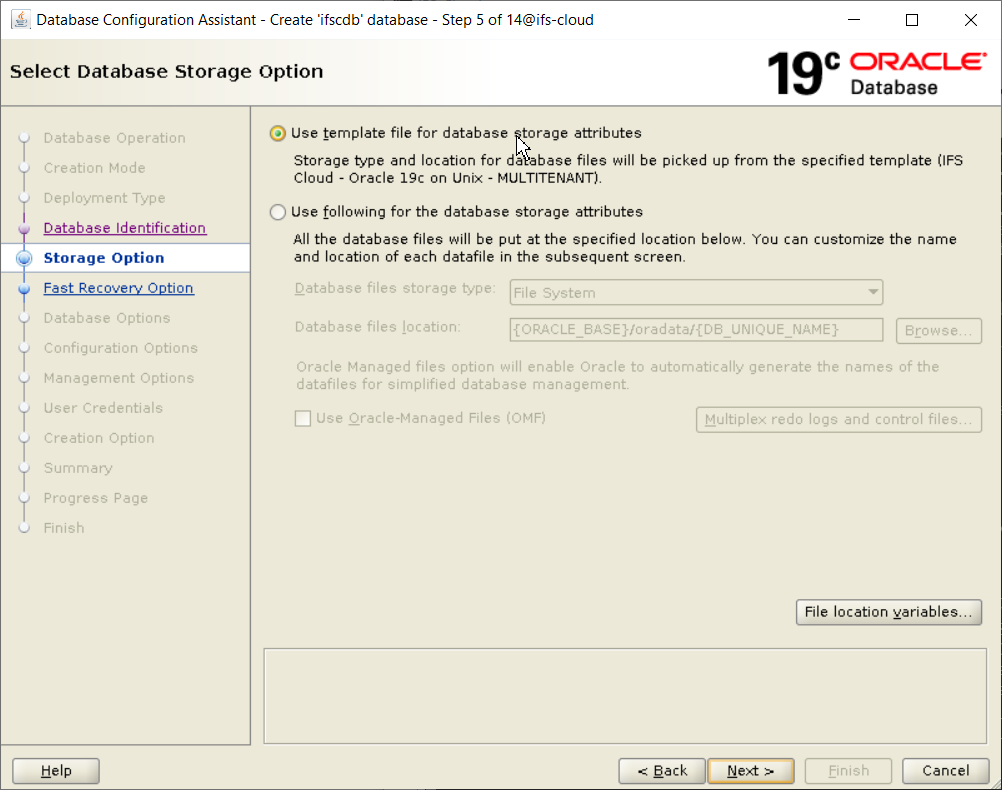Click Database Operation step in sidebar

coord(114,138)
